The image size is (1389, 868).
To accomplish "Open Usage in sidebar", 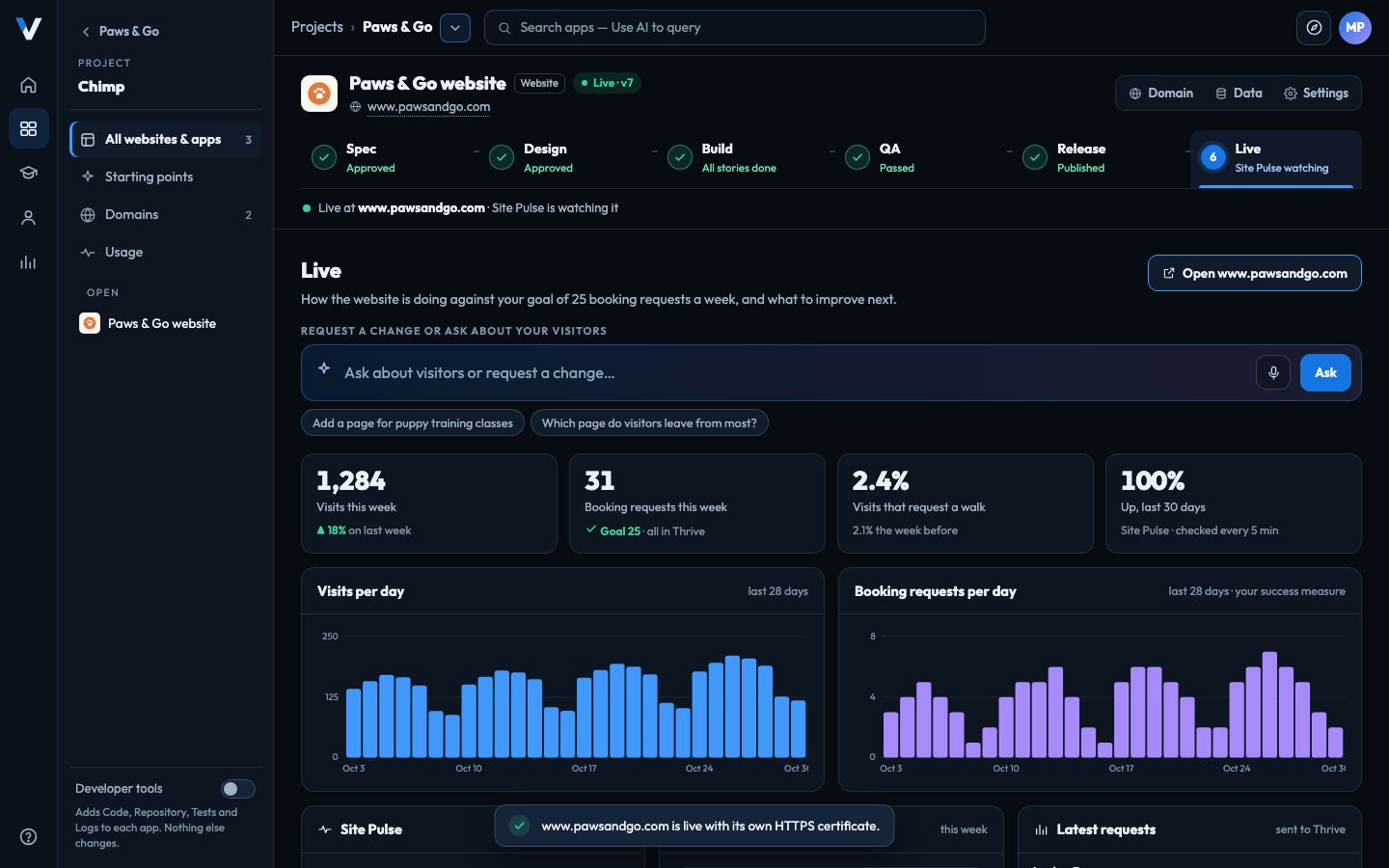I will click(165, 253).
